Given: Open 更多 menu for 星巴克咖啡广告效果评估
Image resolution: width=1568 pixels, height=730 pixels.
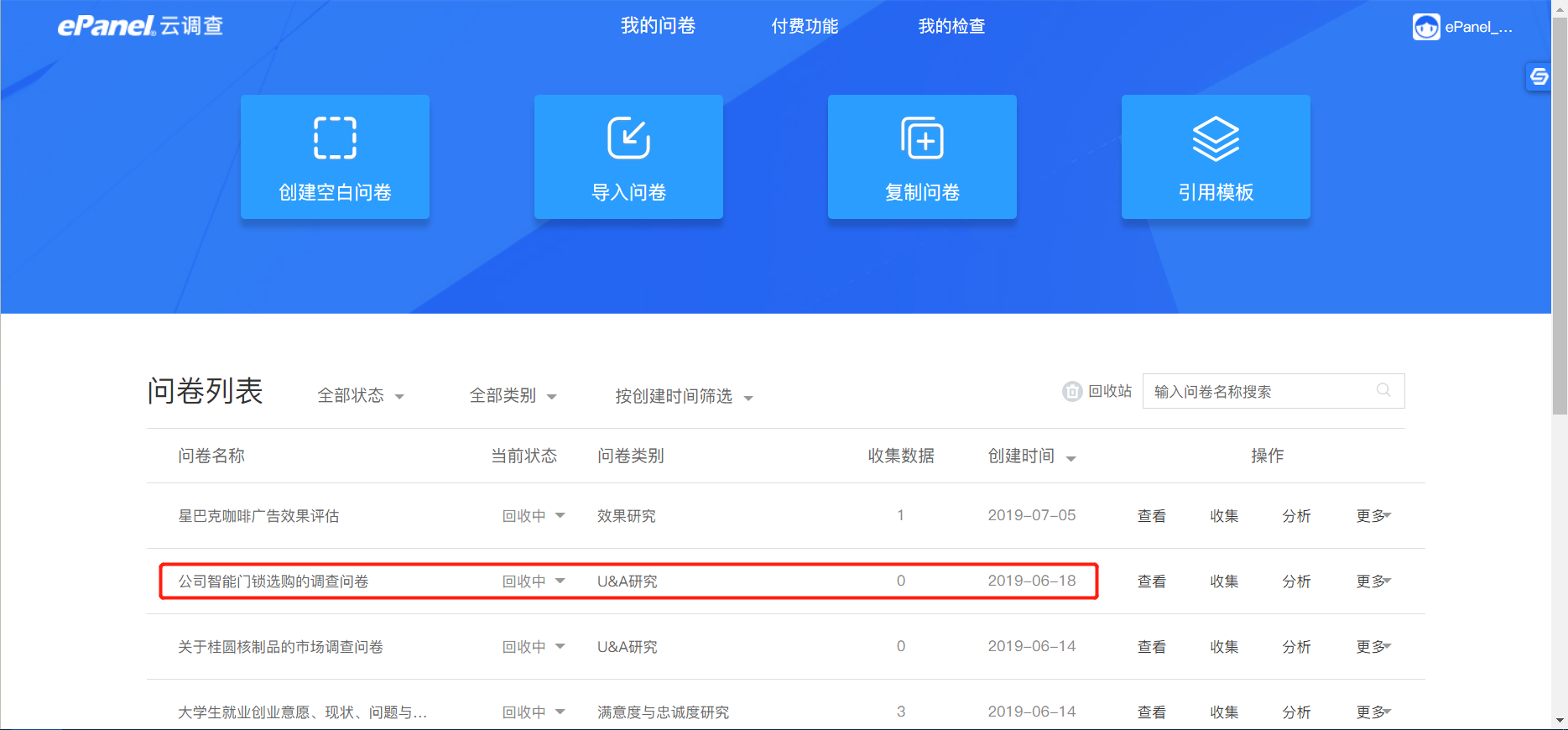Looking at the screenshot, I should coord(1373,516).
